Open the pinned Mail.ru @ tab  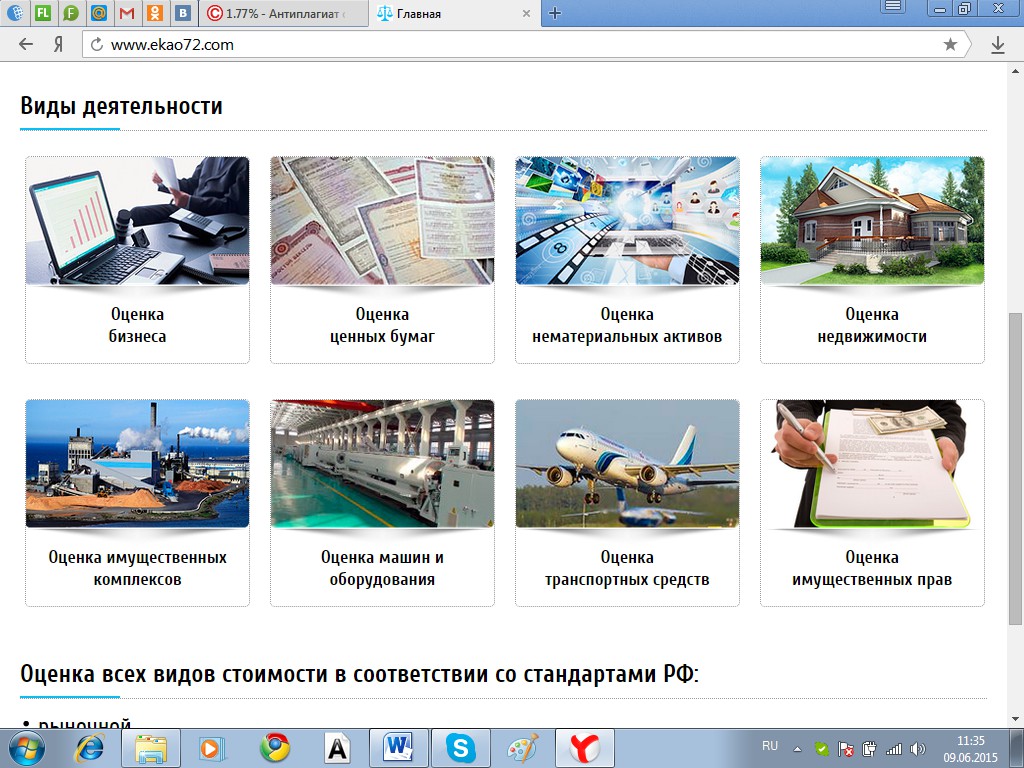coord(99,12)
